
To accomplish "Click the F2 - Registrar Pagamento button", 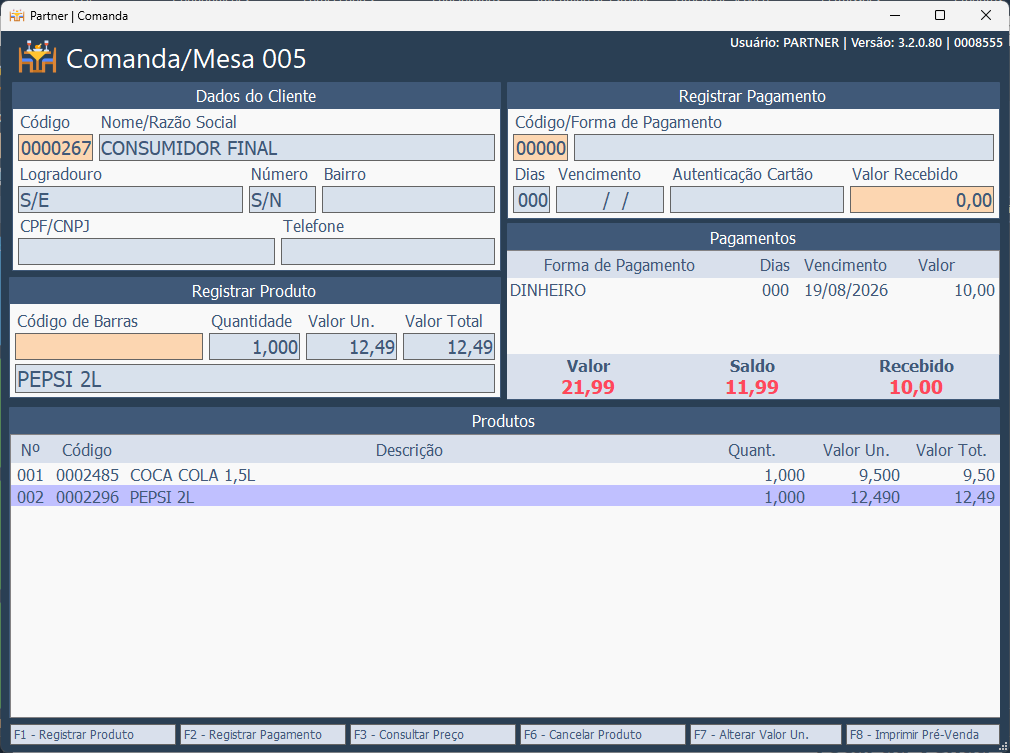I will coord(263,734).
